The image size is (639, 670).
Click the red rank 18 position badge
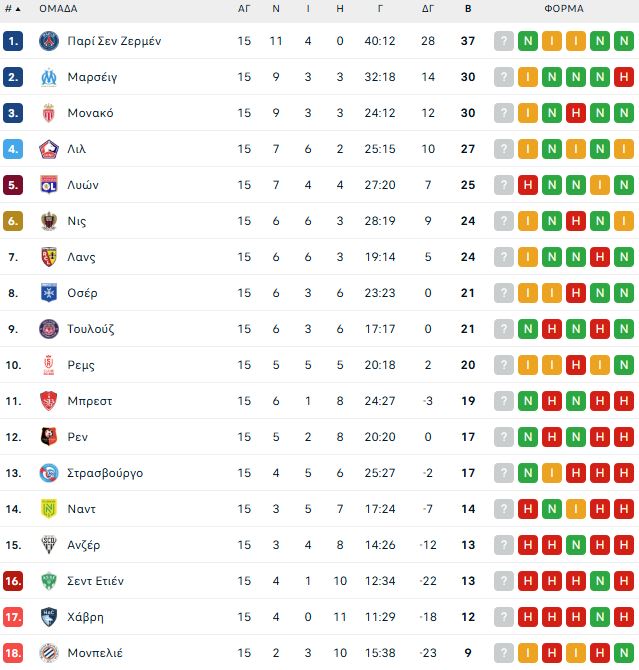click(13, 653)
